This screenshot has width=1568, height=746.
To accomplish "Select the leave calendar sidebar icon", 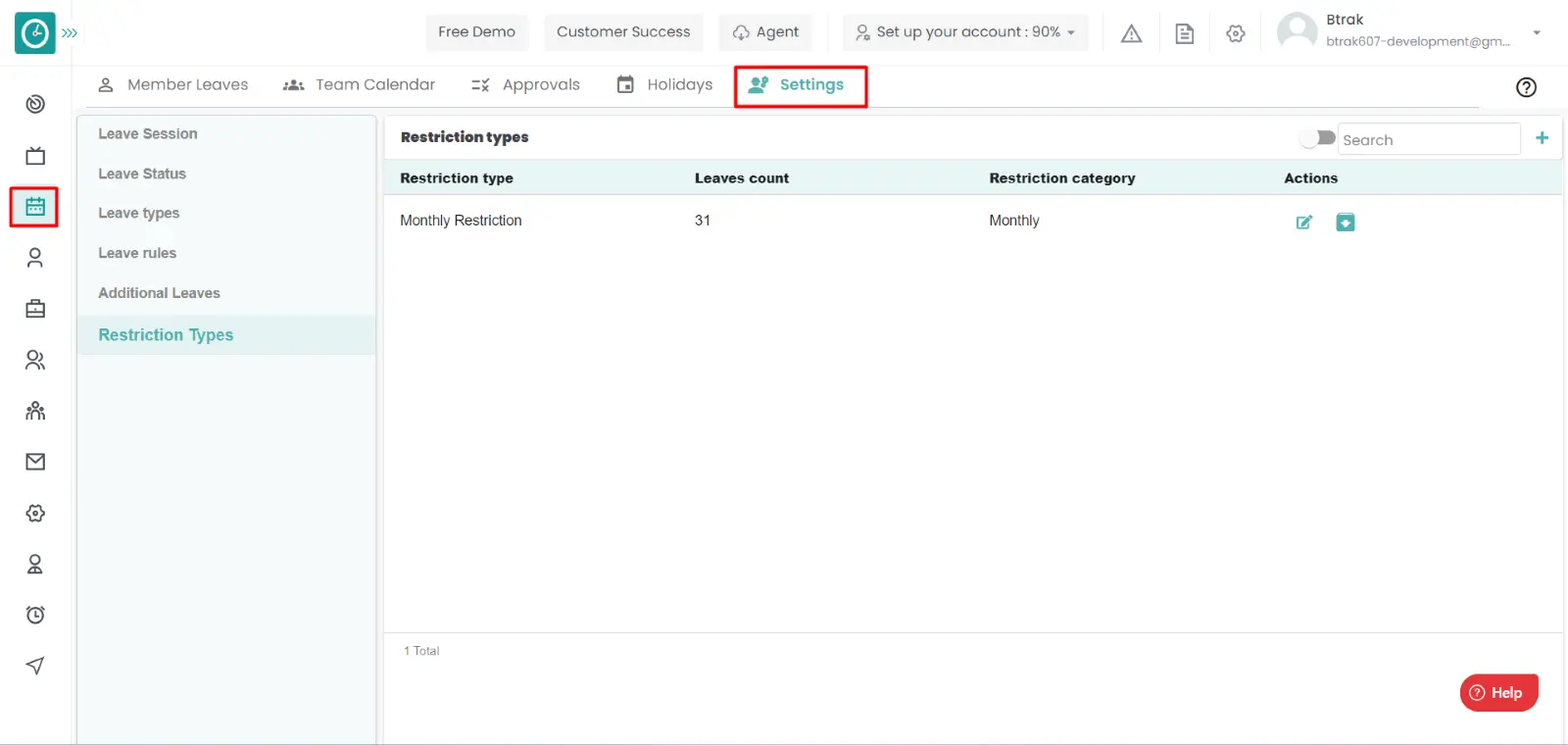I will click(35, 207).
